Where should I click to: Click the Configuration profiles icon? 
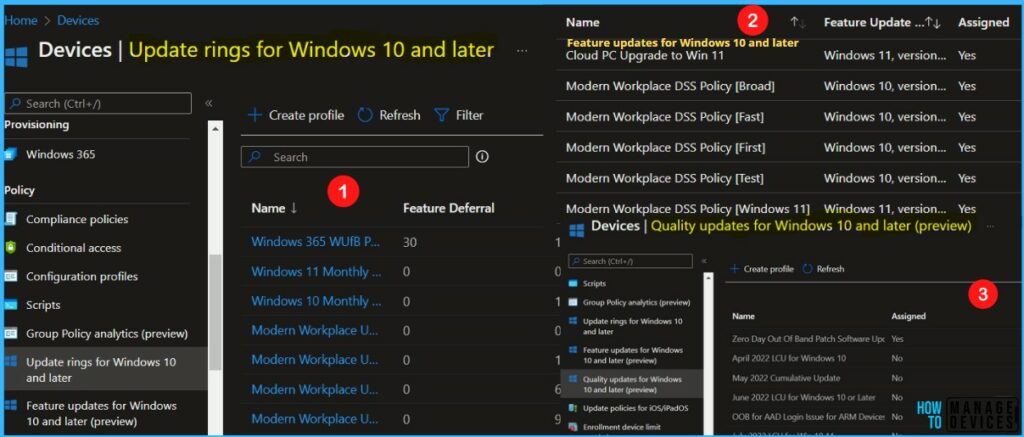pyautogui.click(x=10, y=276)
